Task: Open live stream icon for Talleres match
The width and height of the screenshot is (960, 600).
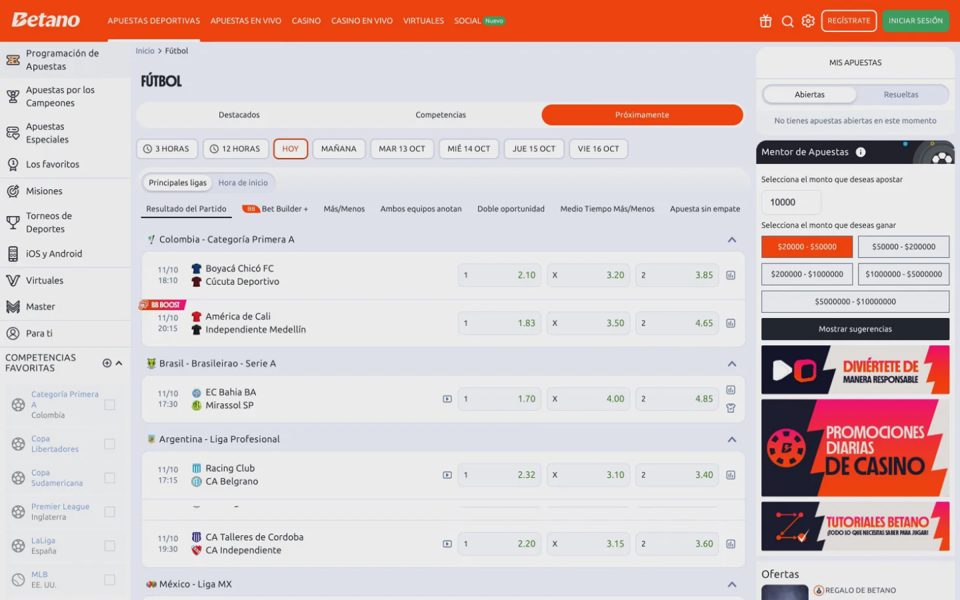Action: [447, 544]
